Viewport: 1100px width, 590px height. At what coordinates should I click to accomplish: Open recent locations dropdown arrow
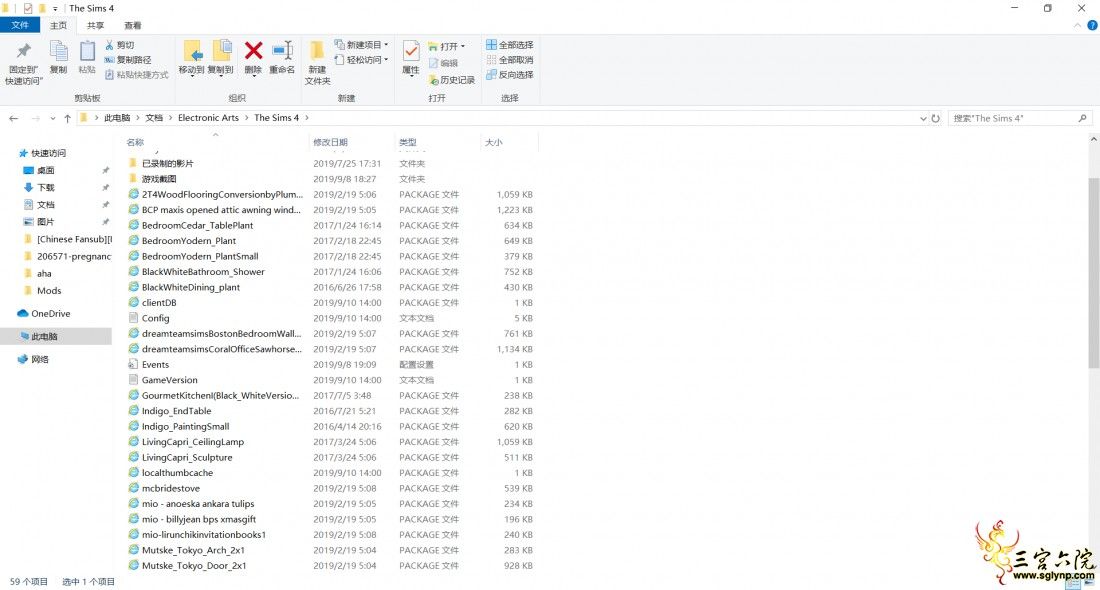(53, 118)
